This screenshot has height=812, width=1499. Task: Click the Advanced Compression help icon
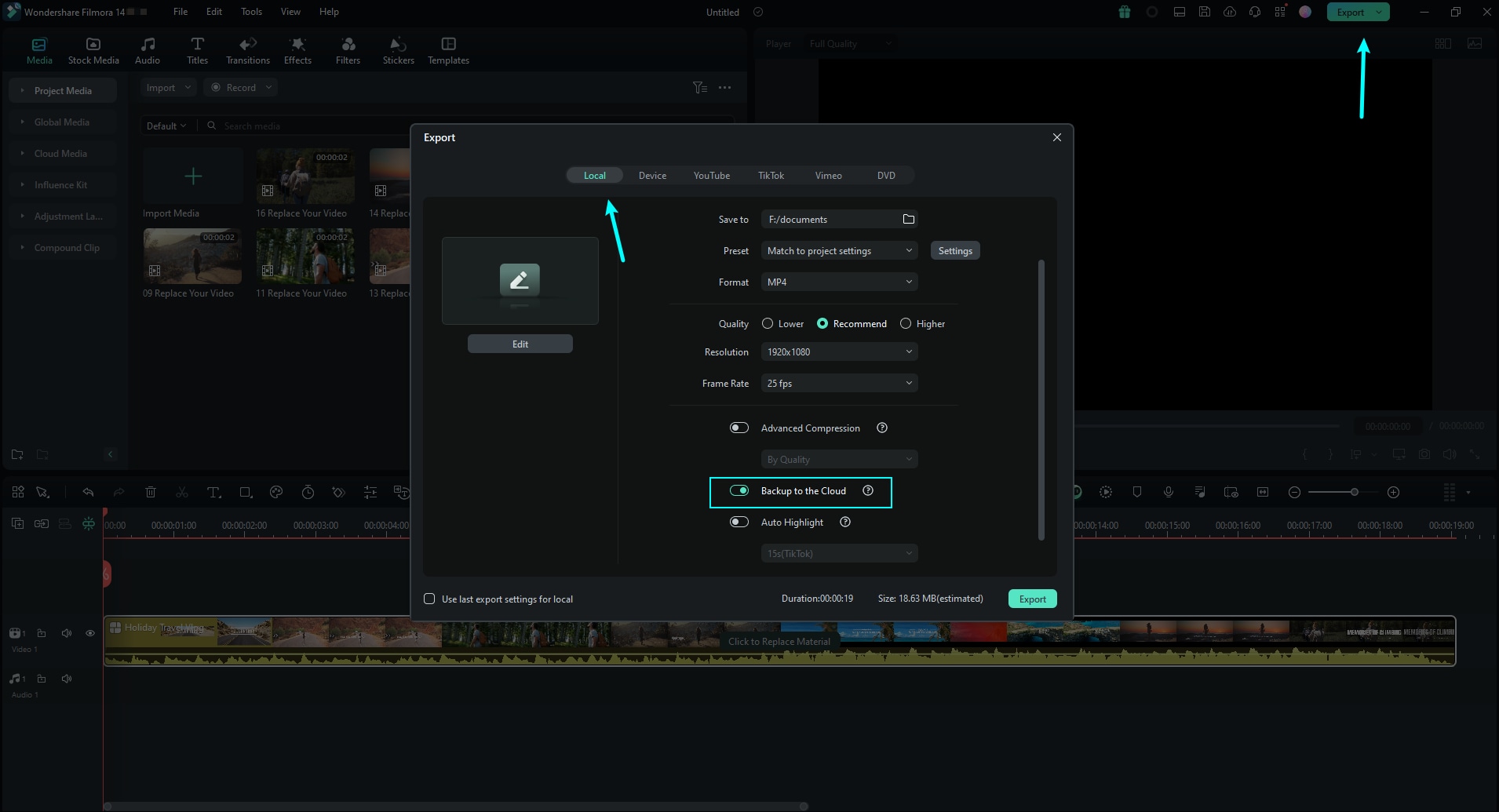click(x=882, y=428)
